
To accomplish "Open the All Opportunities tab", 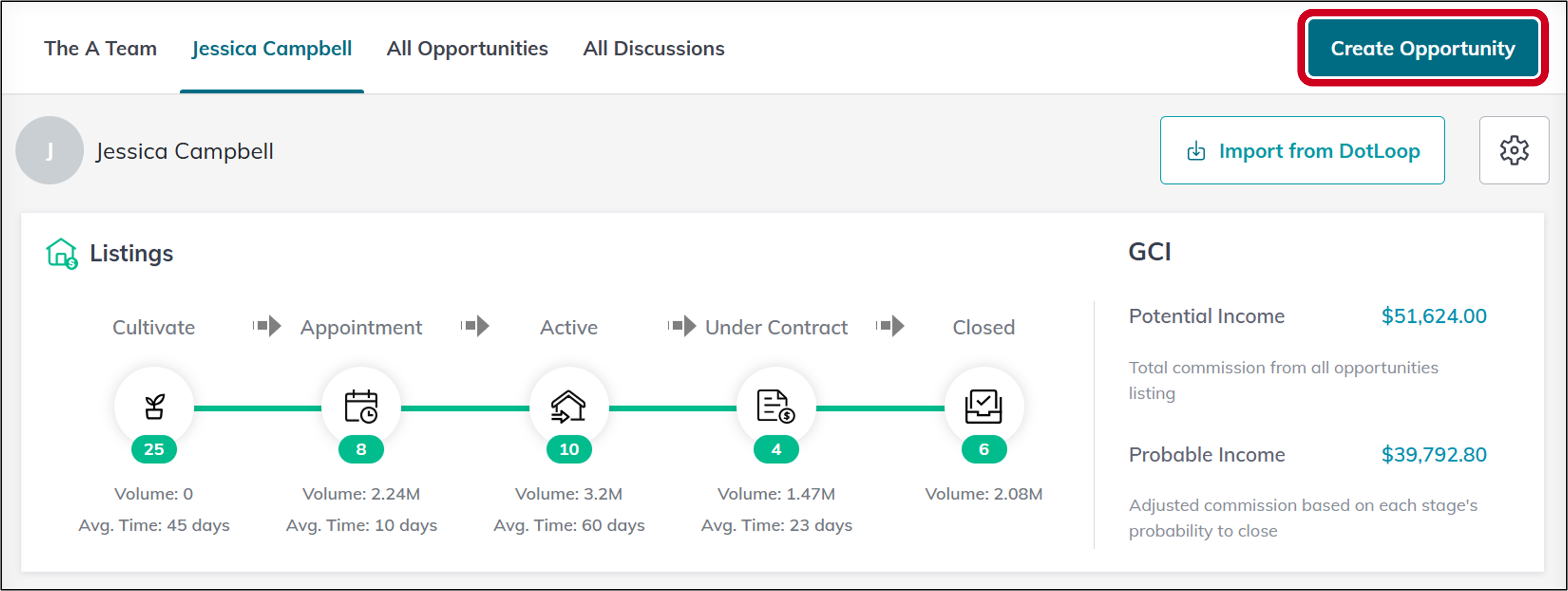I will (467, 49).
